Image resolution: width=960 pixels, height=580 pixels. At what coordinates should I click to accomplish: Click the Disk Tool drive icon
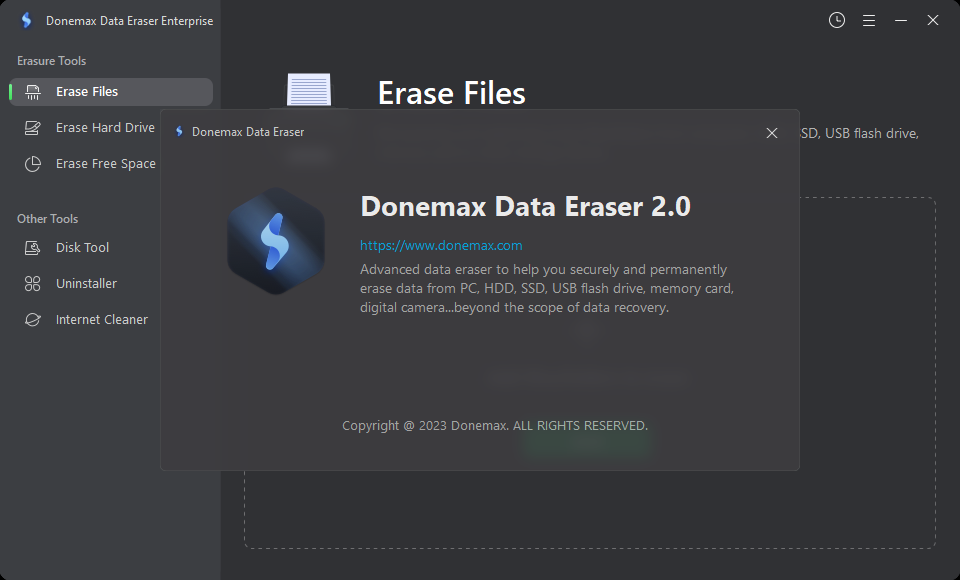pyautogui.click(x=32, y=247)
